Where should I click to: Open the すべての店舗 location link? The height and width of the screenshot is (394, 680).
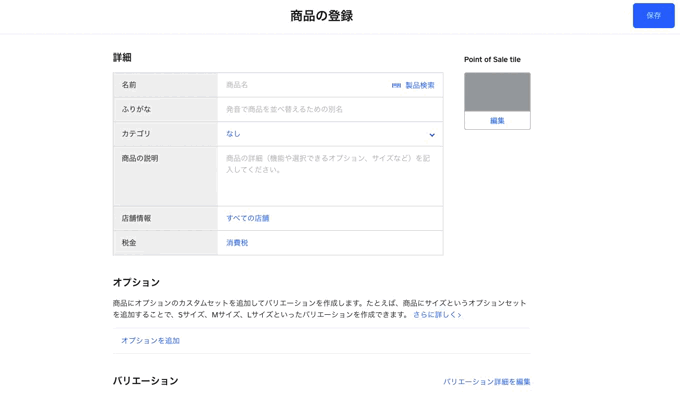[x=248, y=218]
